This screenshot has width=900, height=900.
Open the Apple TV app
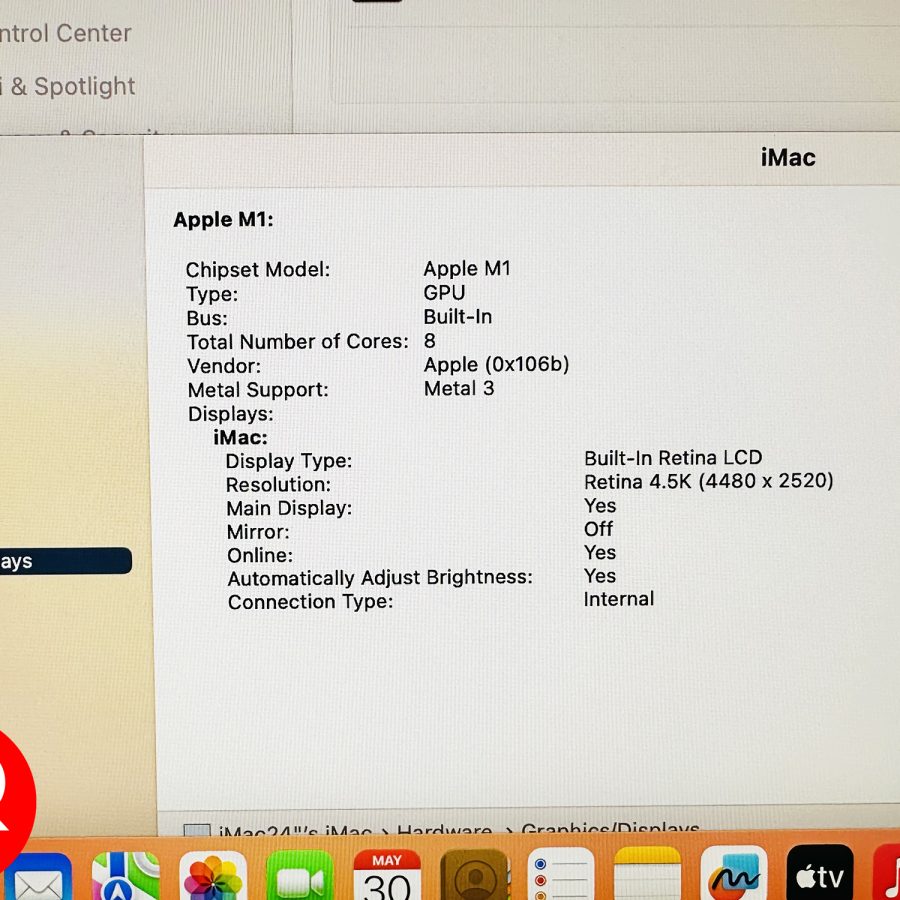820,872
